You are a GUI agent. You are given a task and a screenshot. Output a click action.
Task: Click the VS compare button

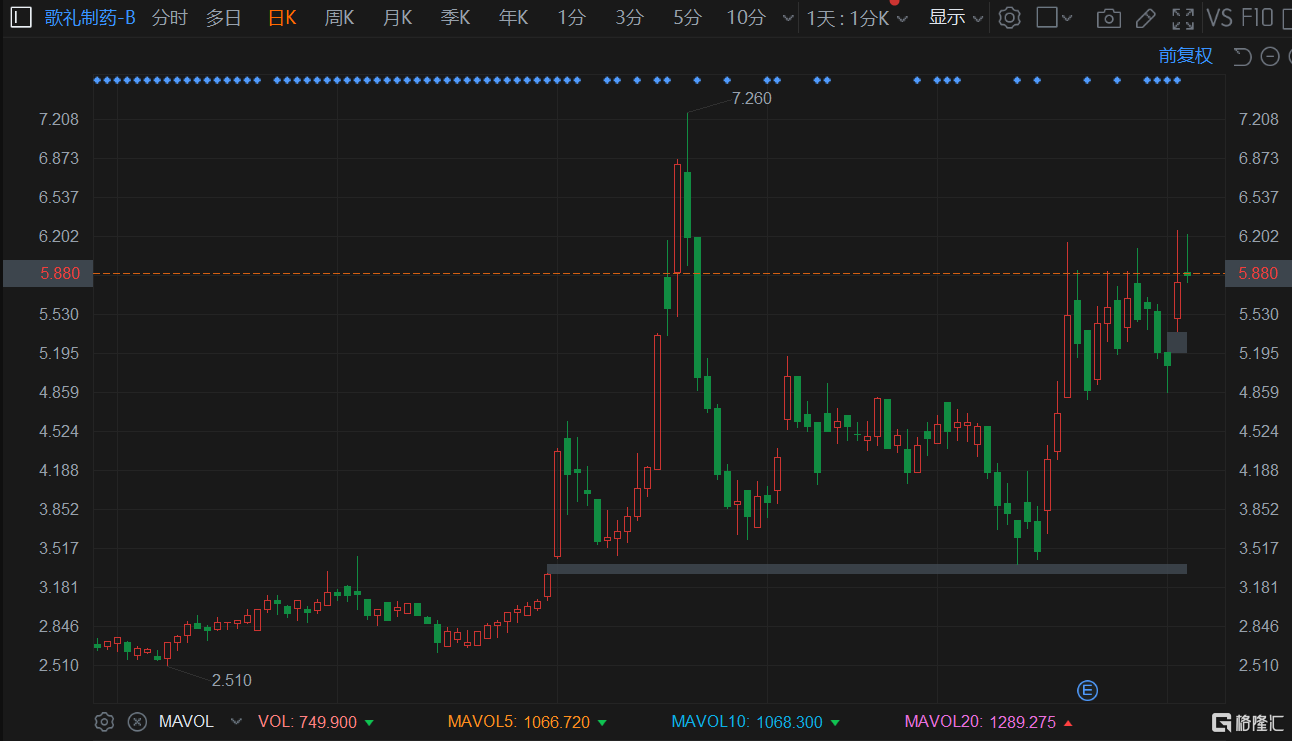tap(1219, 18)
